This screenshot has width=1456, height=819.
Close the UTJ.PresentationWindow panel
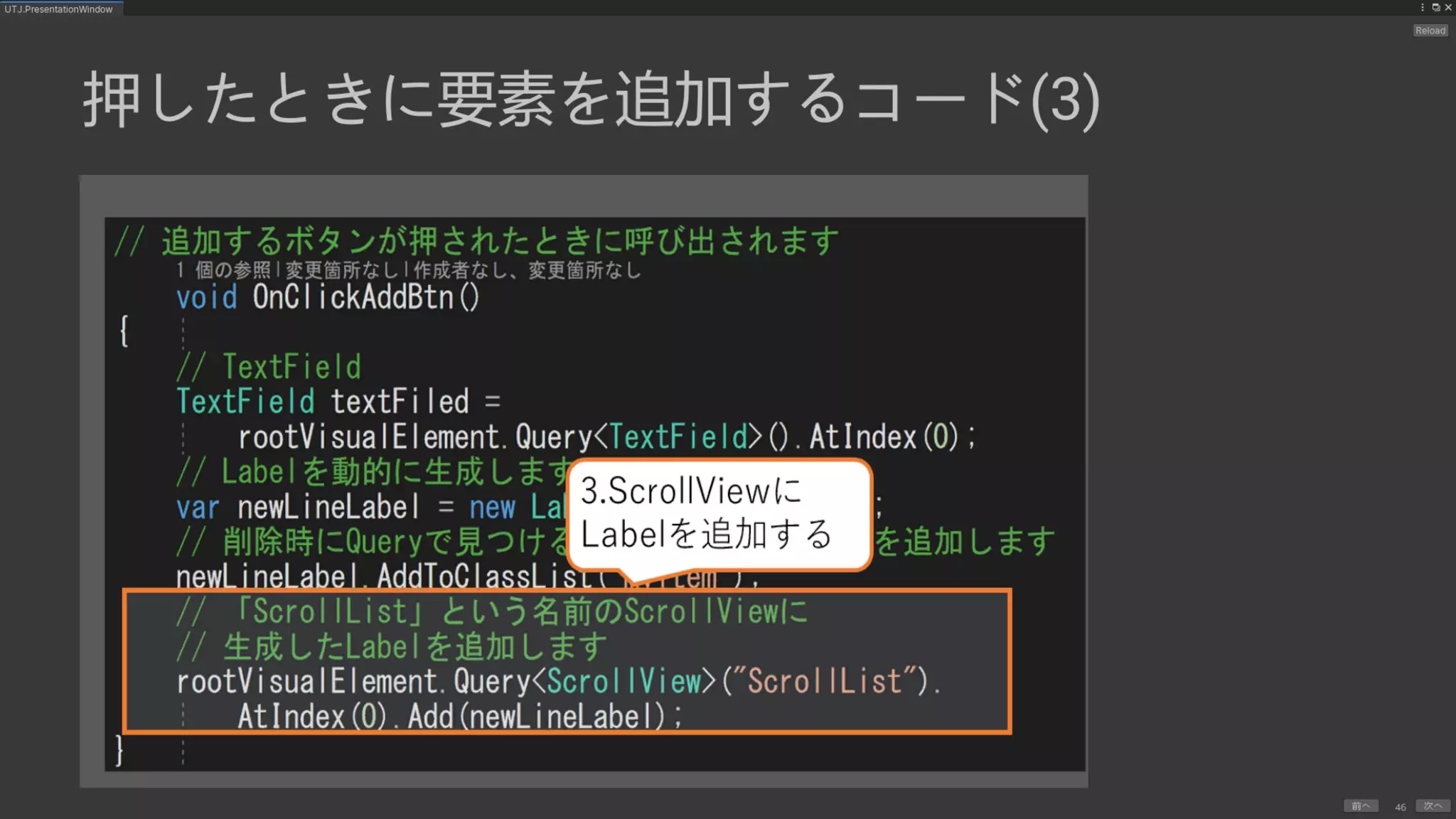1448,8
